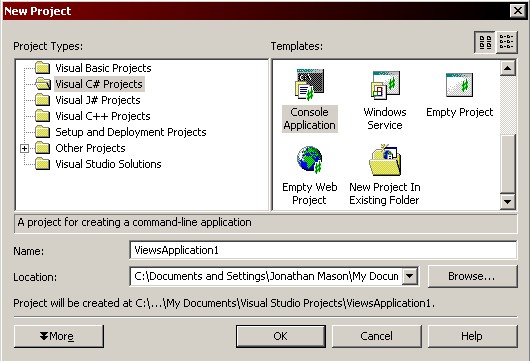The height and width of the screenshot is (361, 530).
Task: Click the Empty Web Project label text
Action: [x=310, y=193]
